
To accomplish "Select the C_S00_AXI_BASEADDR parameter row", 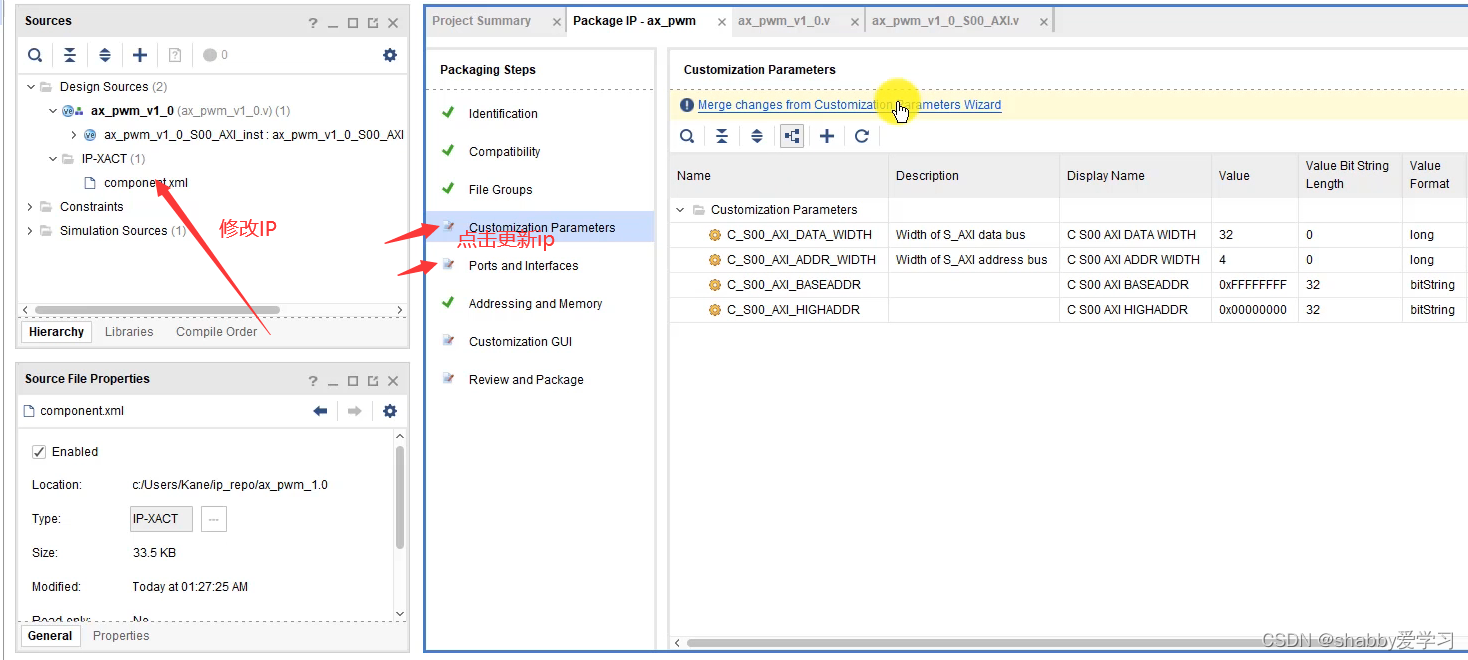I will (x=1069, y=285).
